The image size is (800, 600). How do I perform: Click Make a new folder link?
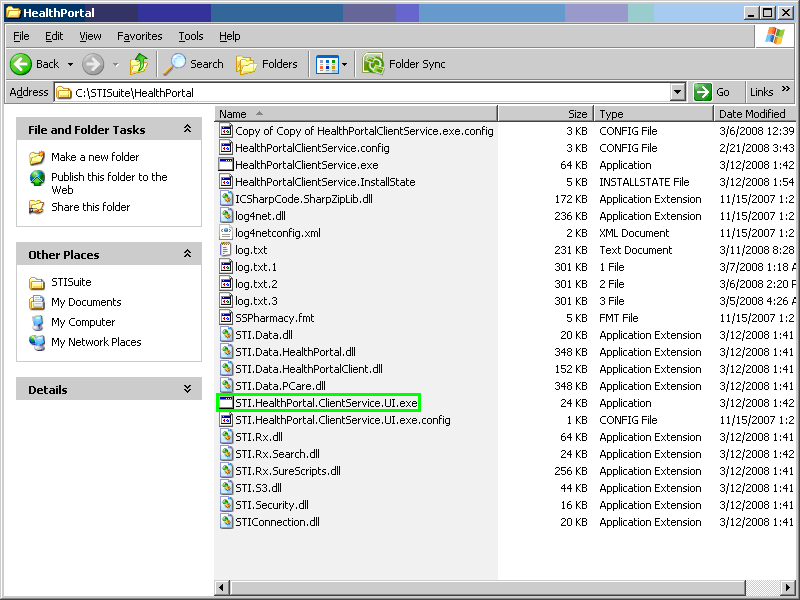[95, 157]
